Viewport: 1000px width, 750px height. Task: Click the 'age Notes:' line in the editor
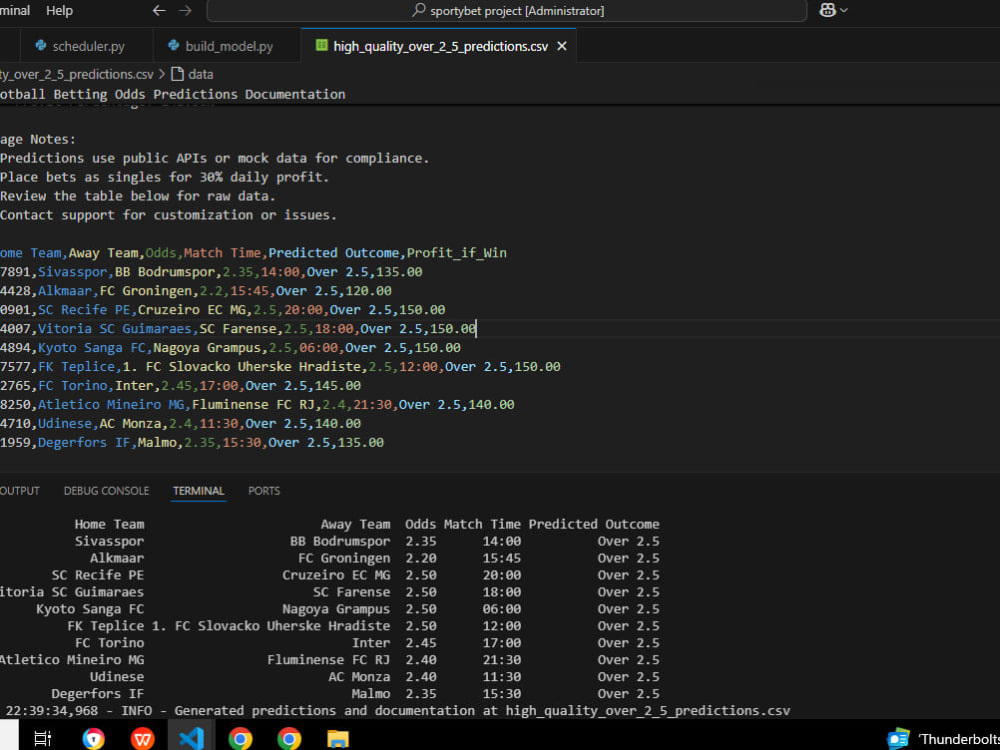click(38, 139)
